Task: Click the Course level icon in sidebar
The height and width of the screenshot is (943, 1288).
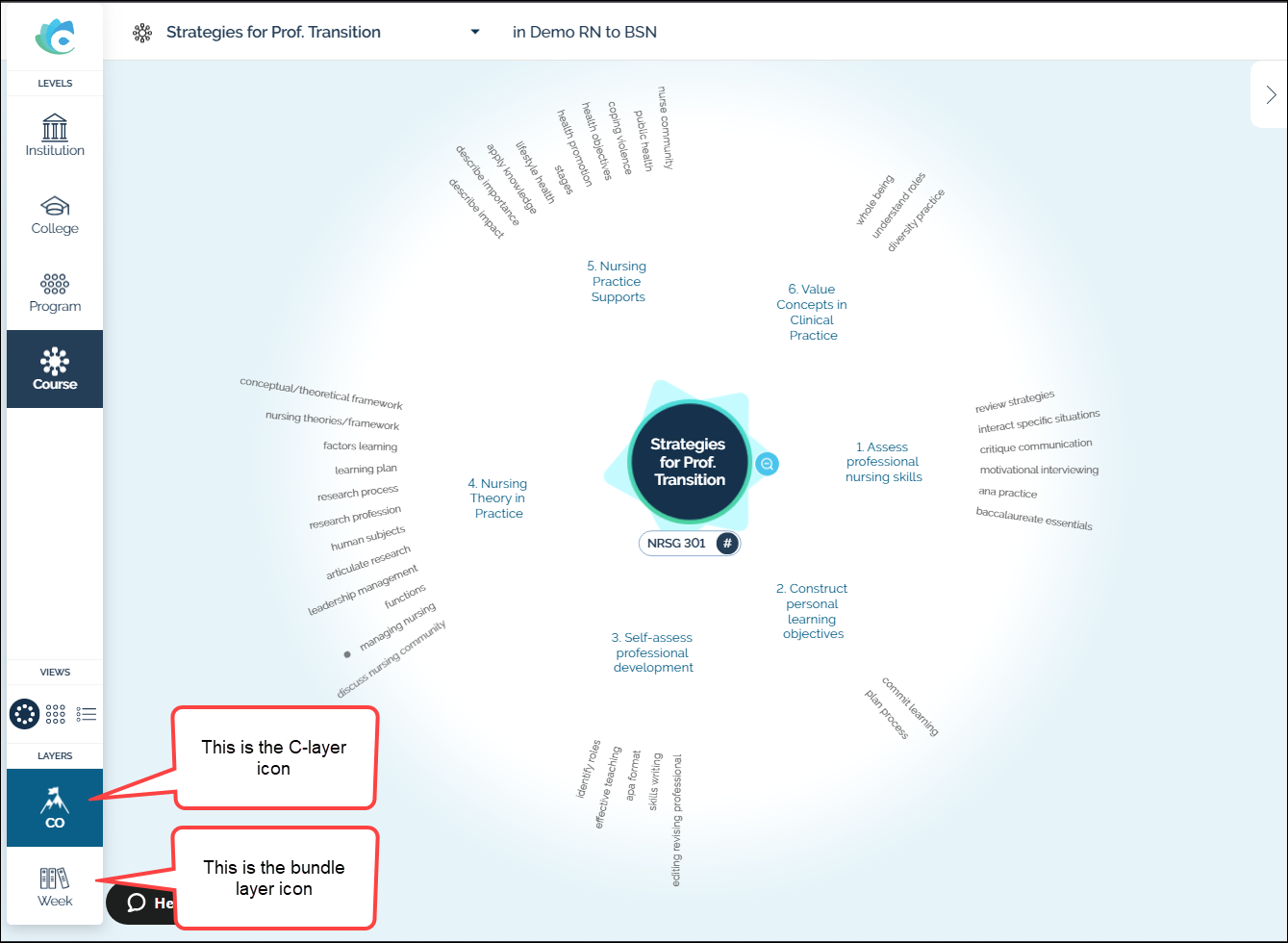Action: pyautogui.click(x=54, y=369)
